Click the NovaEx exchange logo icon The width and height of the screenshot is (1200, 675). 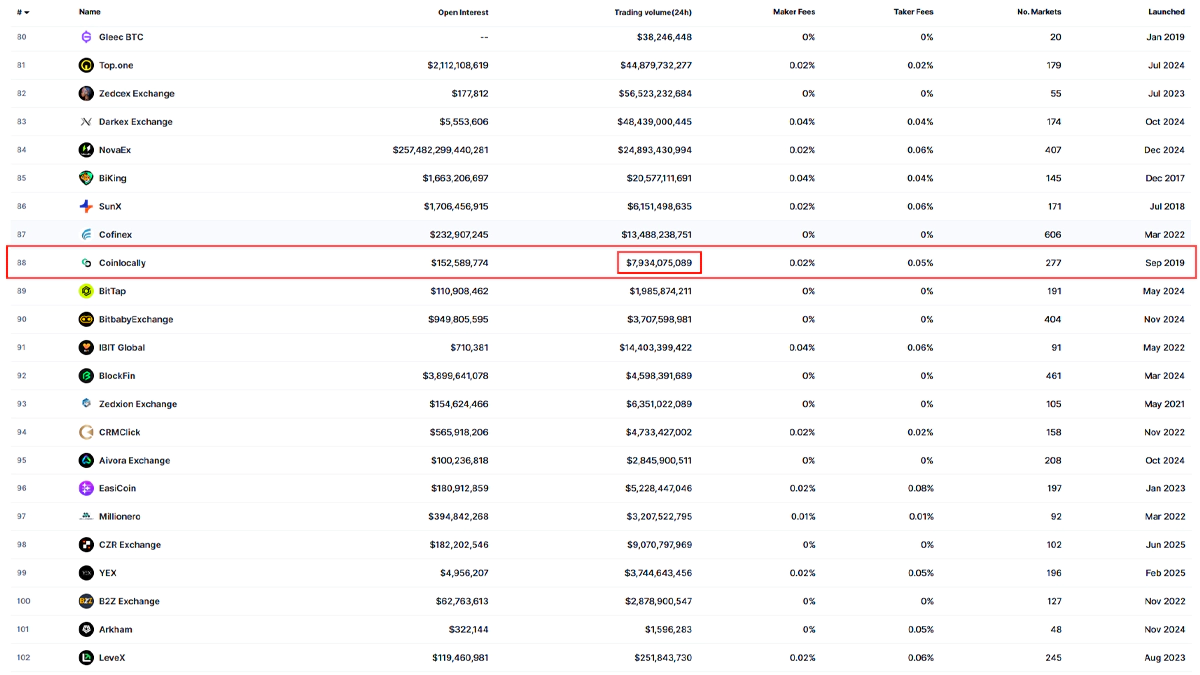86,150
